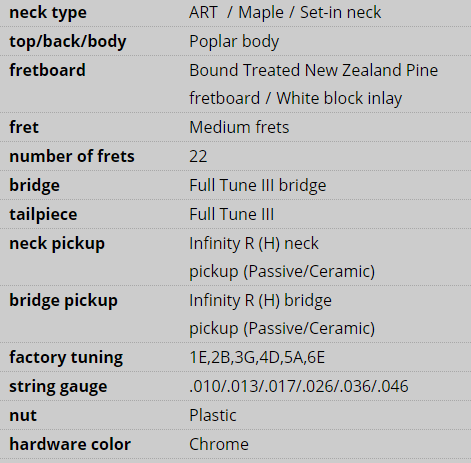
Task: Click the White block inlay text
Action: tap(339, 98)
